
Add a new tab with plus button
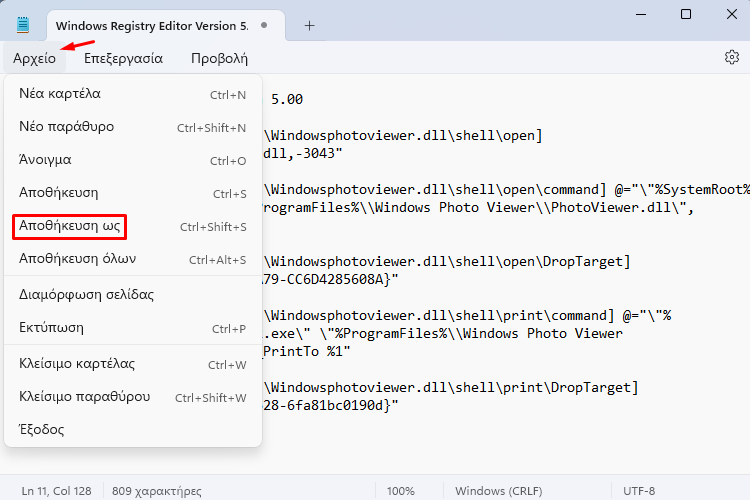(309, 25)
